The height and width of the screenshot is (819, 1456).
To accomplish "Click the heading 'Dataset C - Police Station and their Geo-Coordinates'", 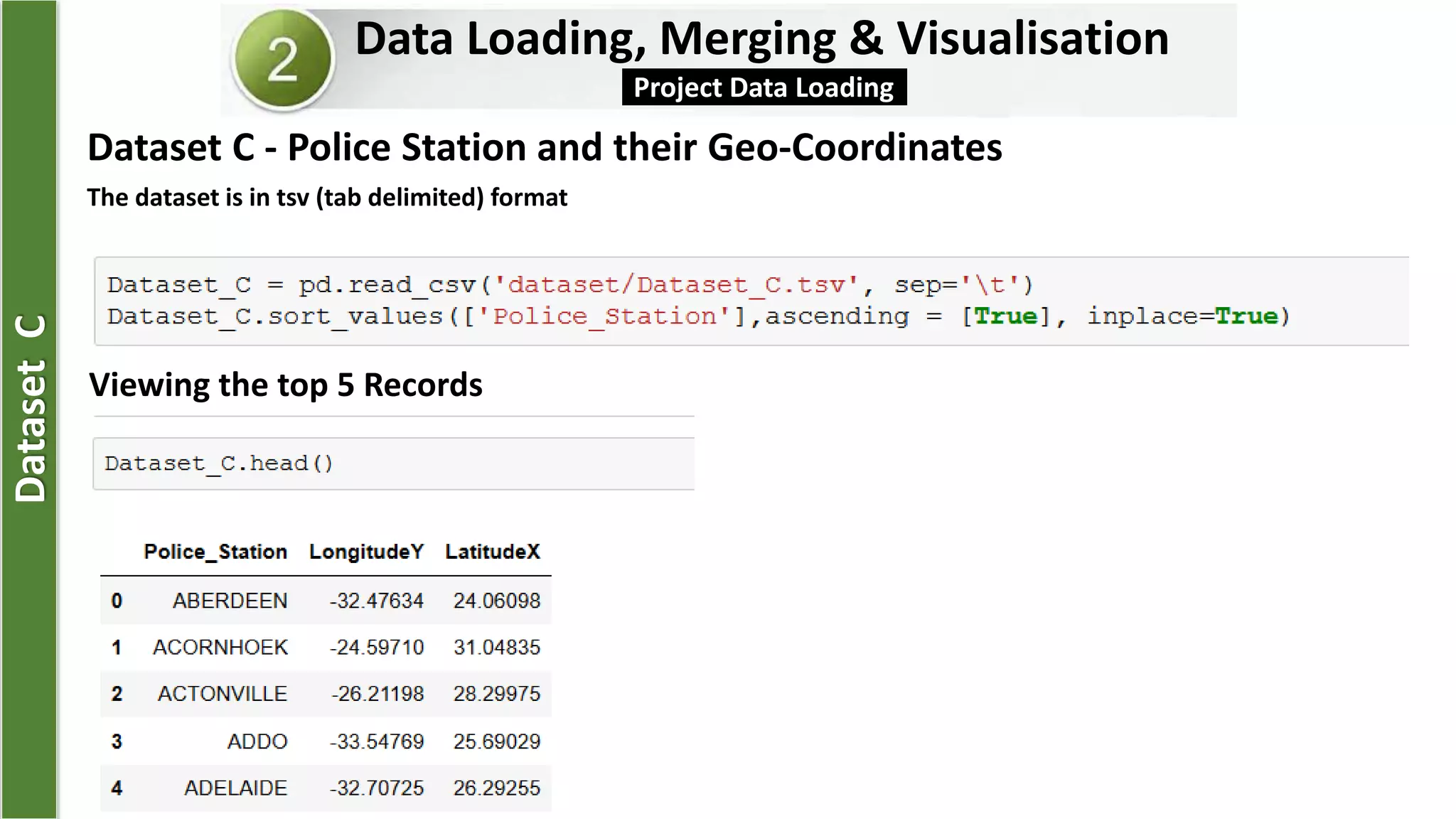I will [545, 147].
